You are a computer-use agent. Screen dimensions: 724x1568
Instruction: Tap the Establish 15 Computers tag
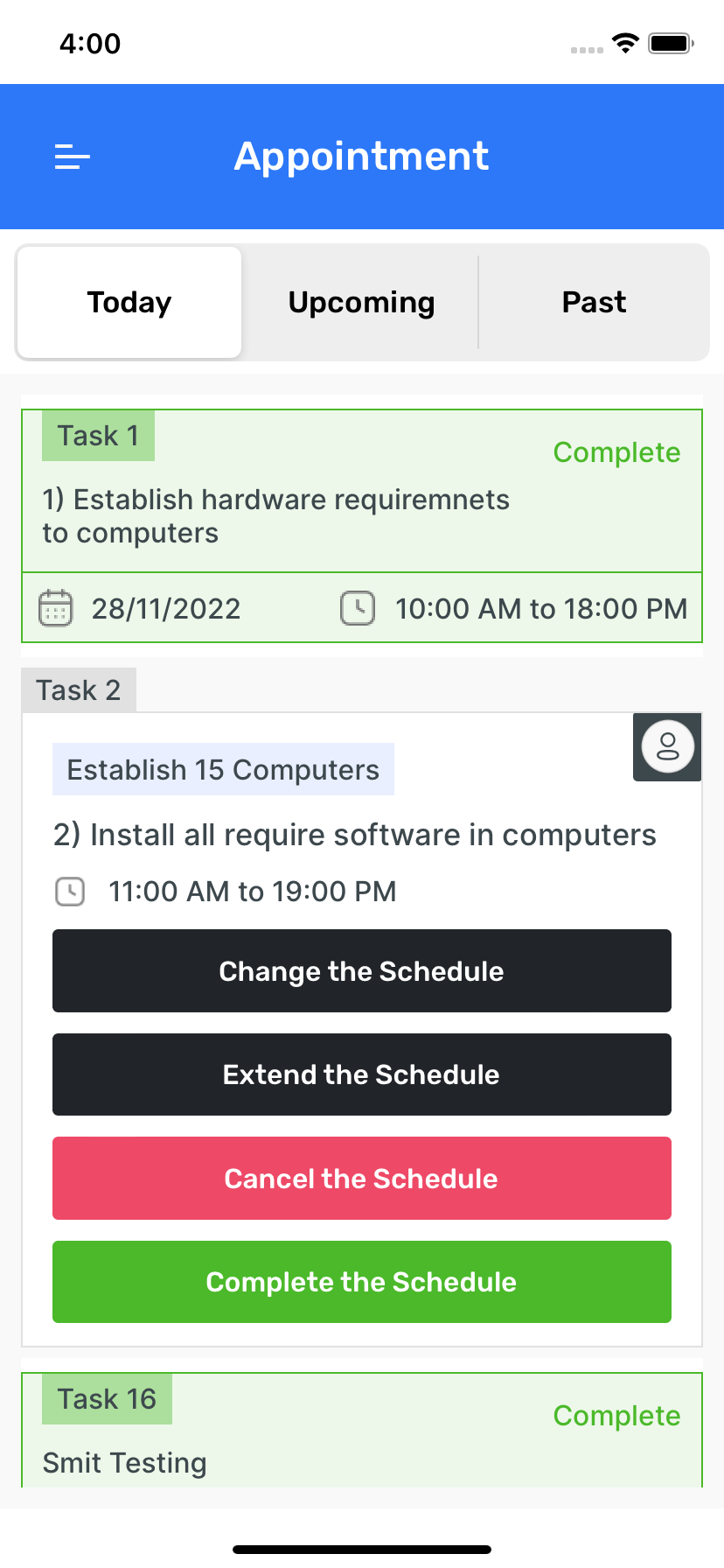click(x=223, y=770)
